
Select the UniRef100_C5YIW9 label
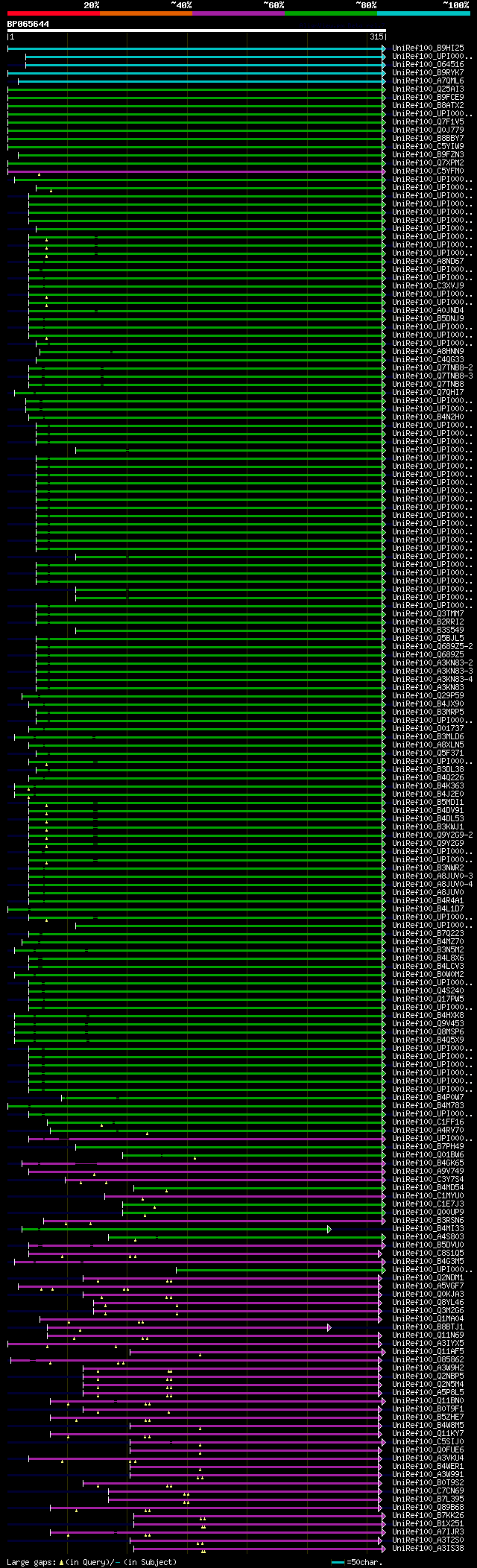tap(428, 147)
